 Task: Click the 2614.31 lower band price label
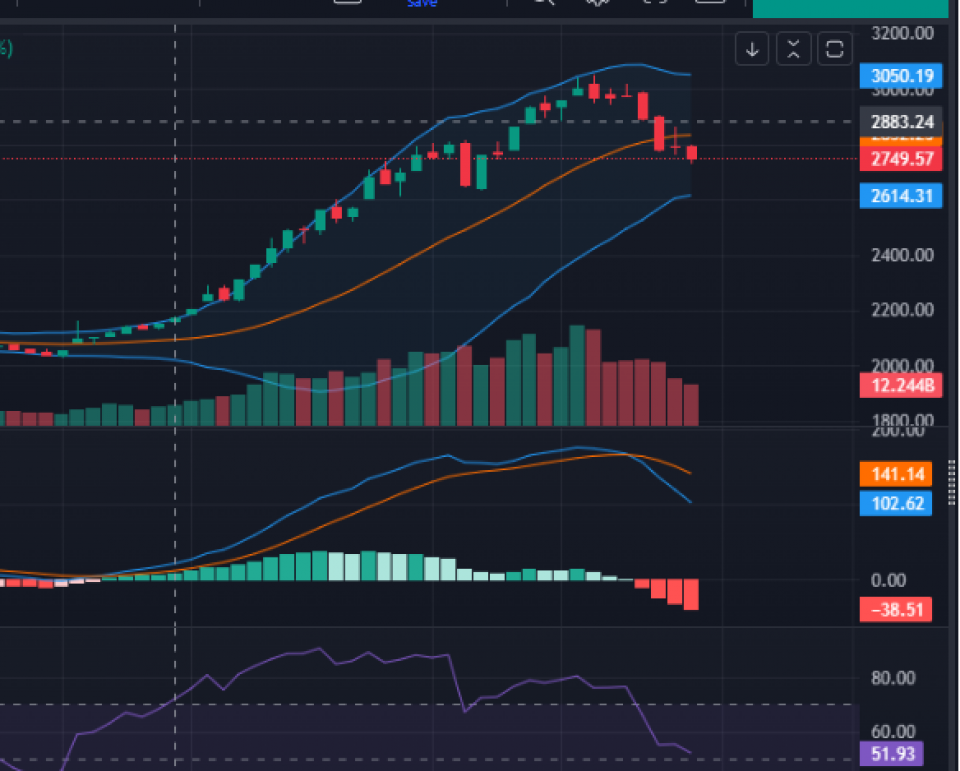[902, 196]
